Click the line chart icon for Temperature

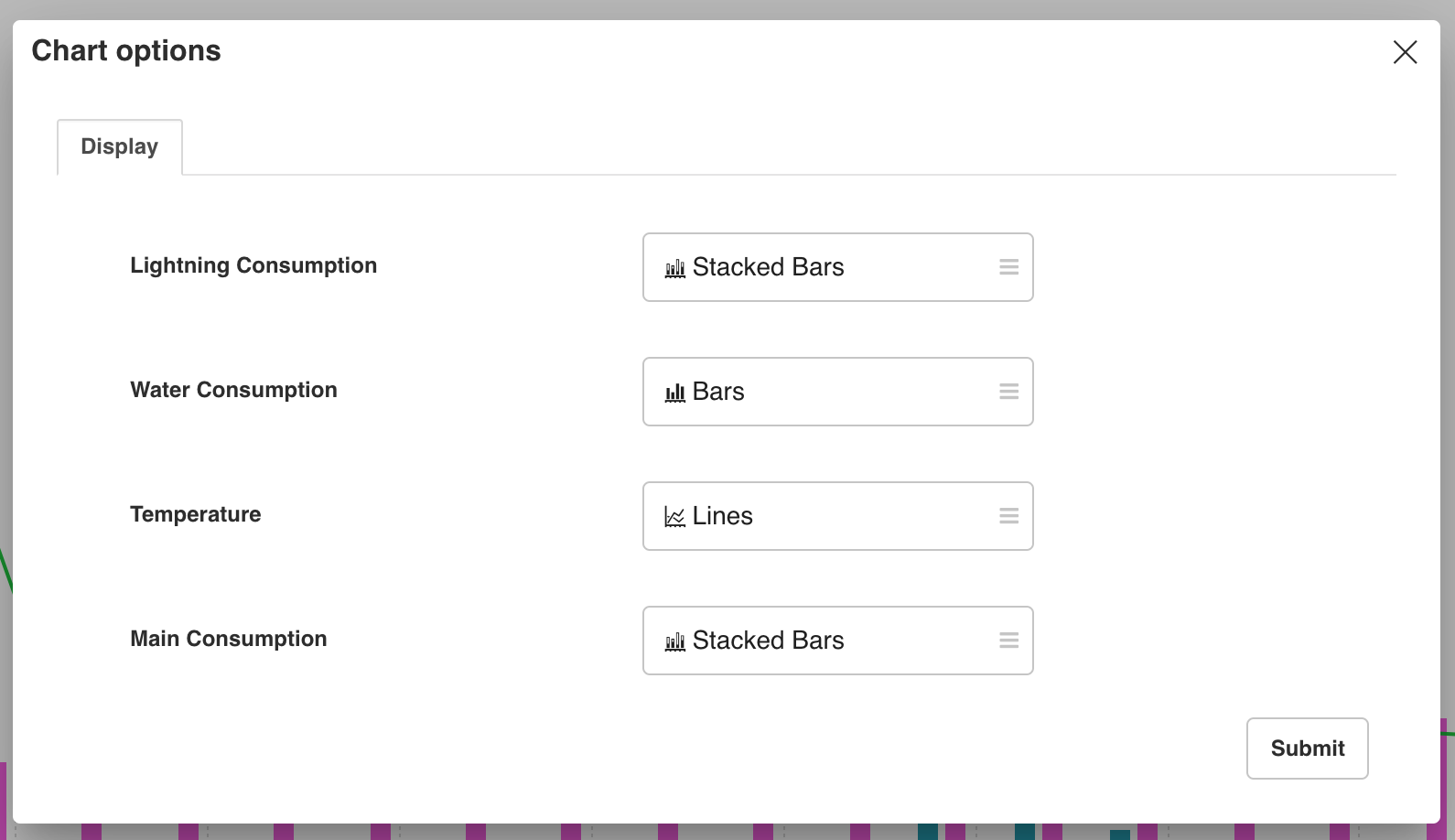[x=675, y=517]
